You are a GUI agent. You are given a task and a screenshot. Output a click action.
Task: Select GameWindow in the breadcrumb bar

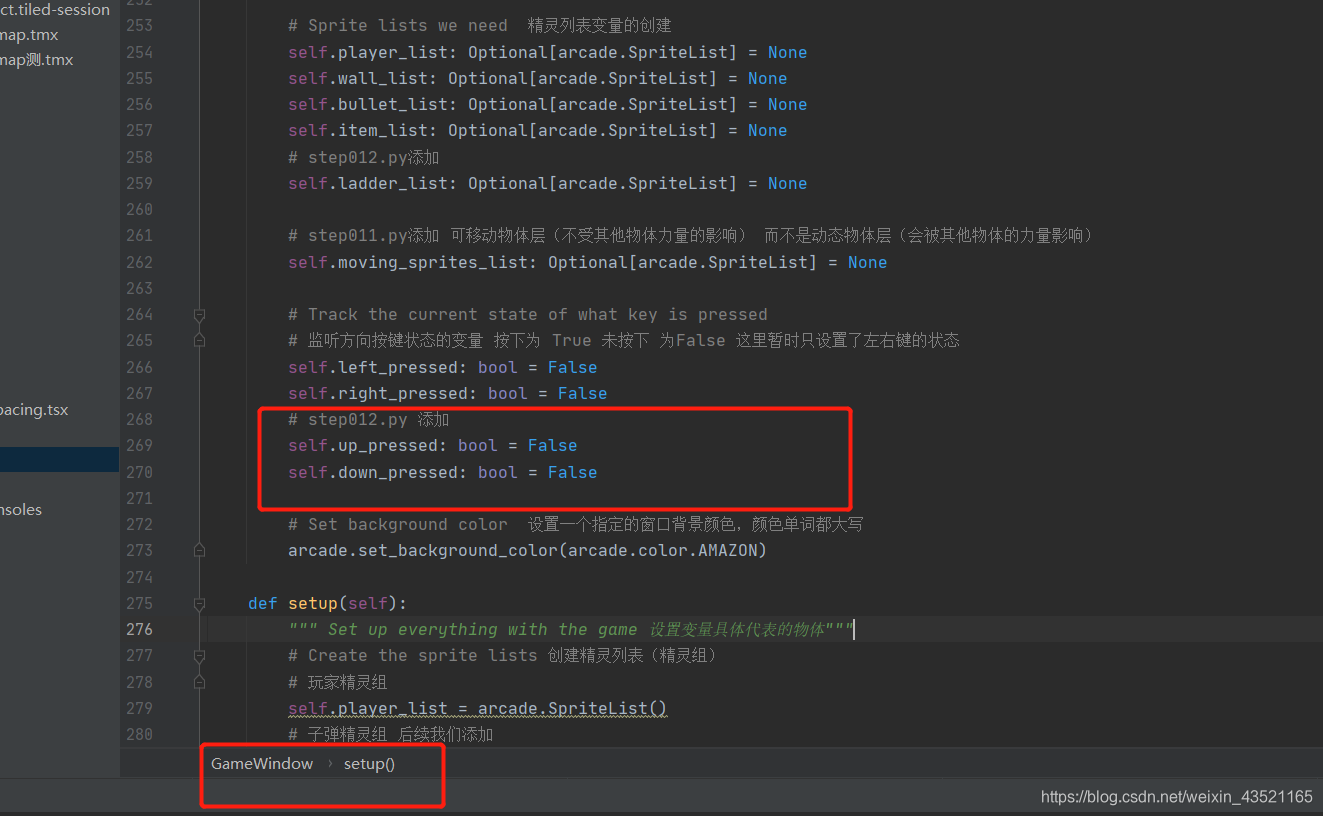[262, 764]
